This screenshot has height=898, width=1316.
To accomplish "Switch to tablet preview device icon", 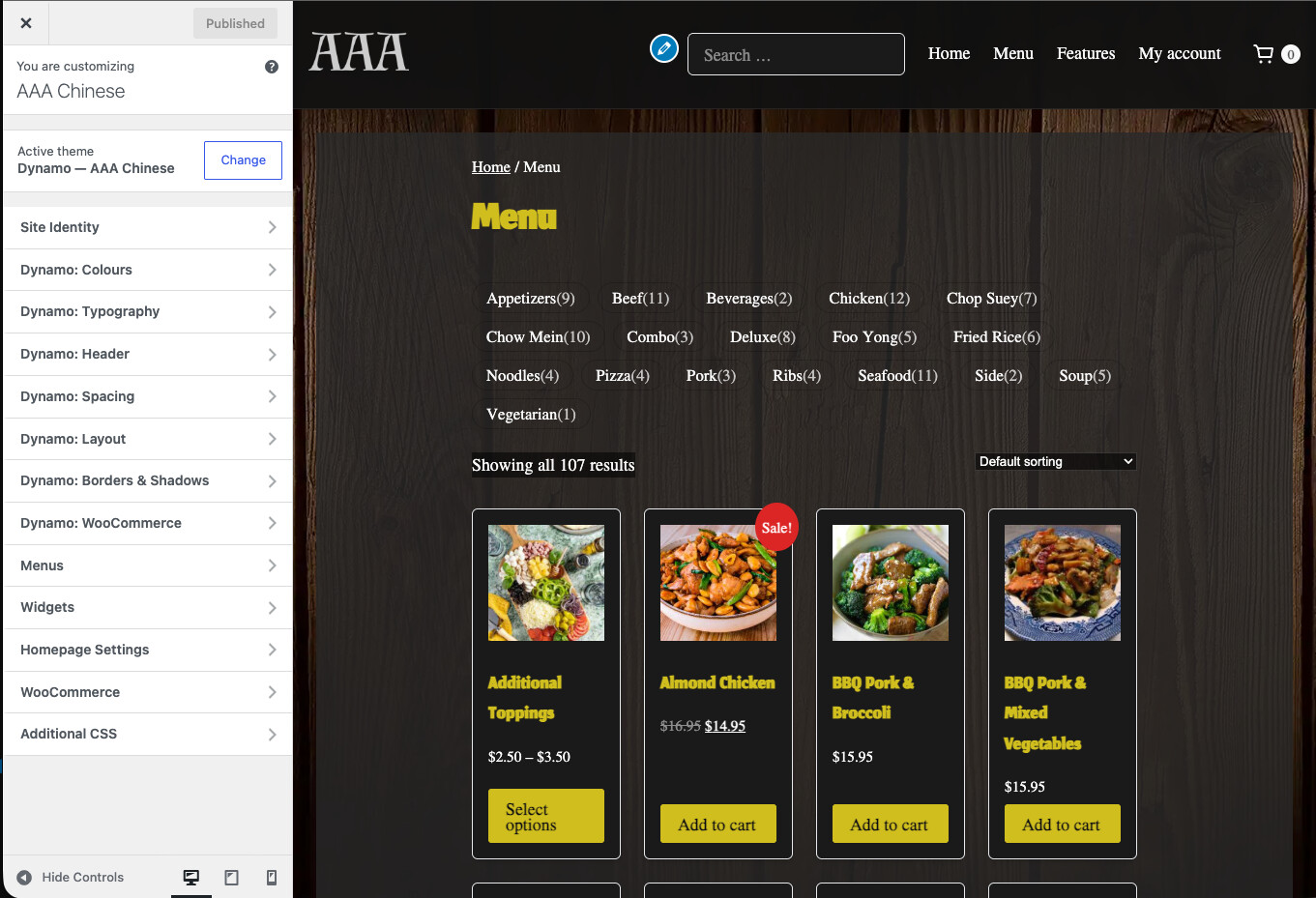I will click(x=231, y=877).
